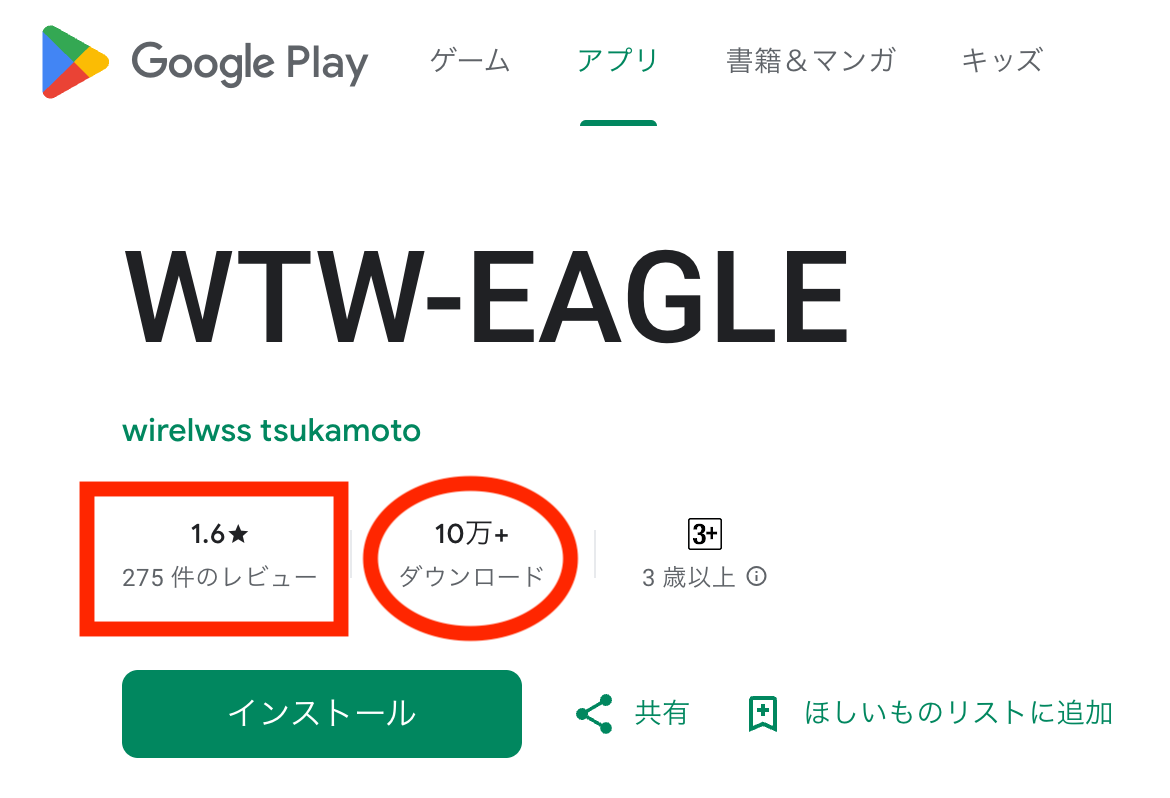1170x798 pixels.
Task: Click the 1.6 star rating
Action: point(219,534)
